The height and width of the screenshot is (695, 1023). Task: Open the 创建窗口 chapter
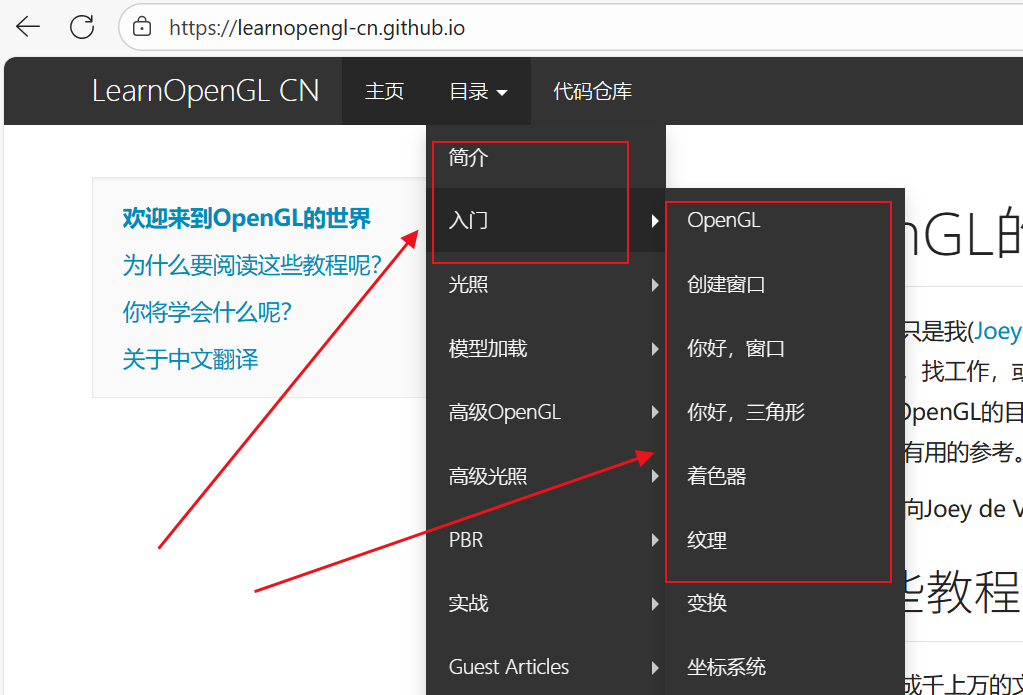[785, 285]
